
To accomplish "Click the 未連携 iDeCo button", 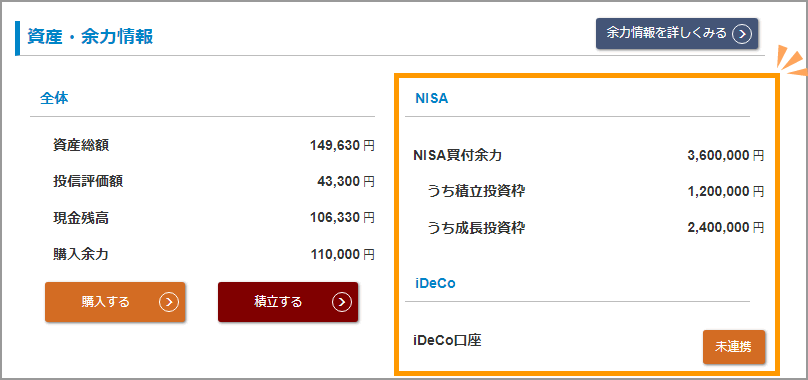I will coord(734,347).
